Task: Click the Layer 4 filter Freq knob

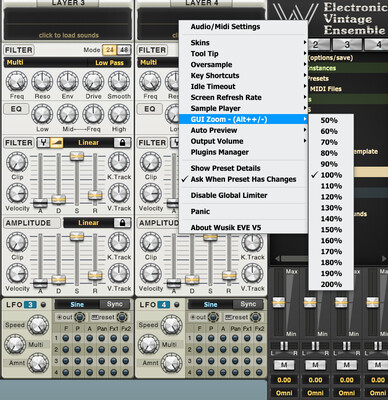Action: pyautogui.click(x=150, y=82)
